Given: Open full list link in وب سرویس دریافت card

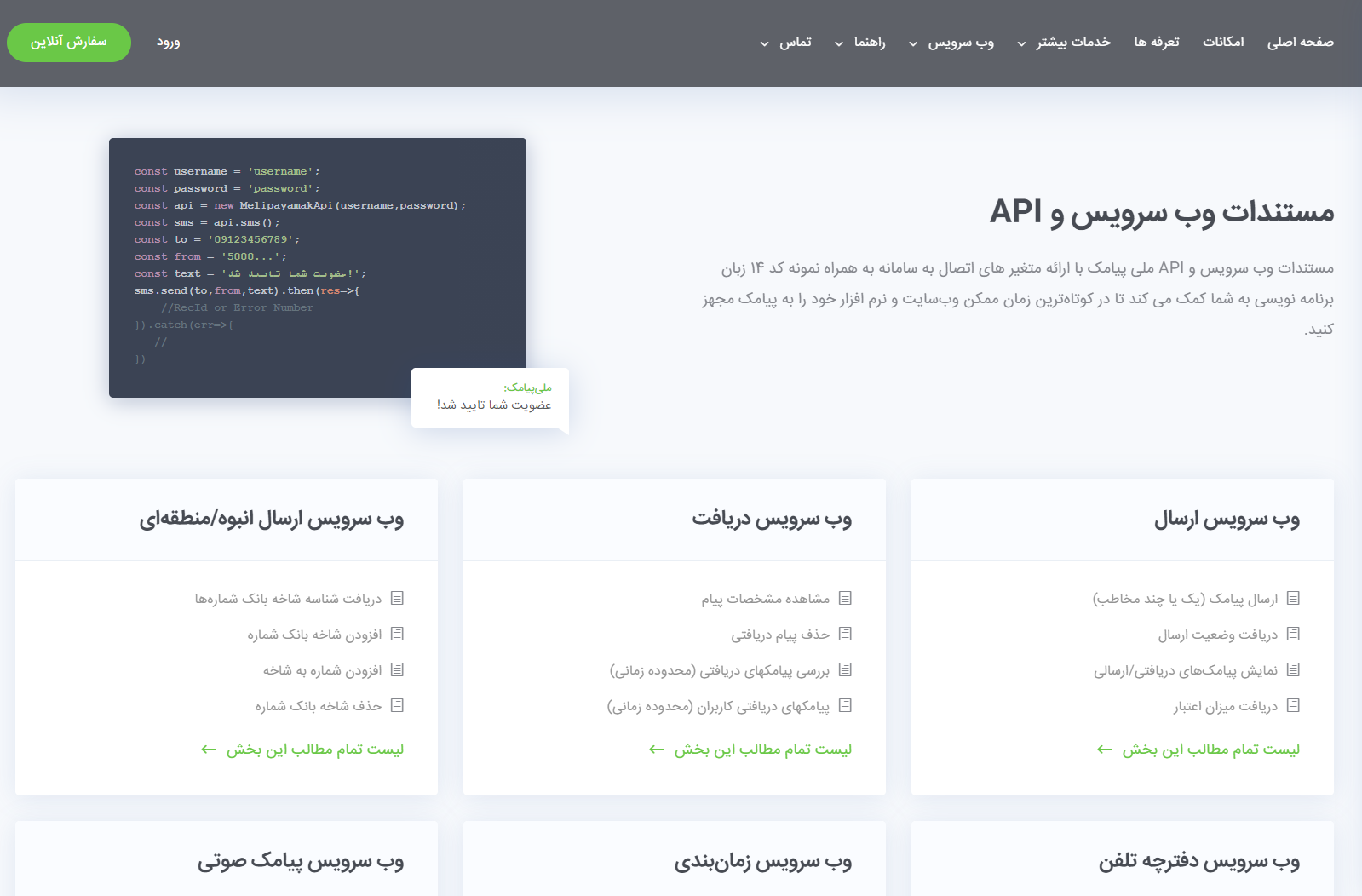Looking at the screenshot, I should click(x=762, y=750).
